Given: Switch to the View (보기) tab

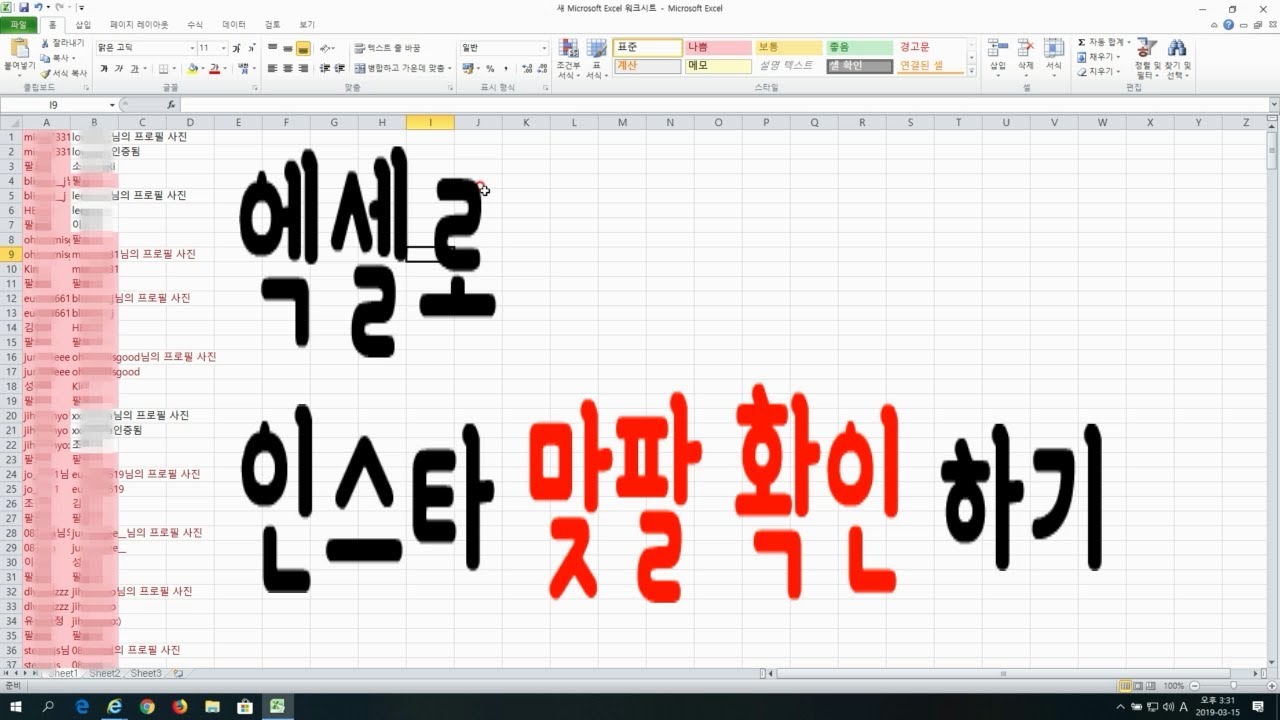Looking at the screenshot, I should pos(307,24).
